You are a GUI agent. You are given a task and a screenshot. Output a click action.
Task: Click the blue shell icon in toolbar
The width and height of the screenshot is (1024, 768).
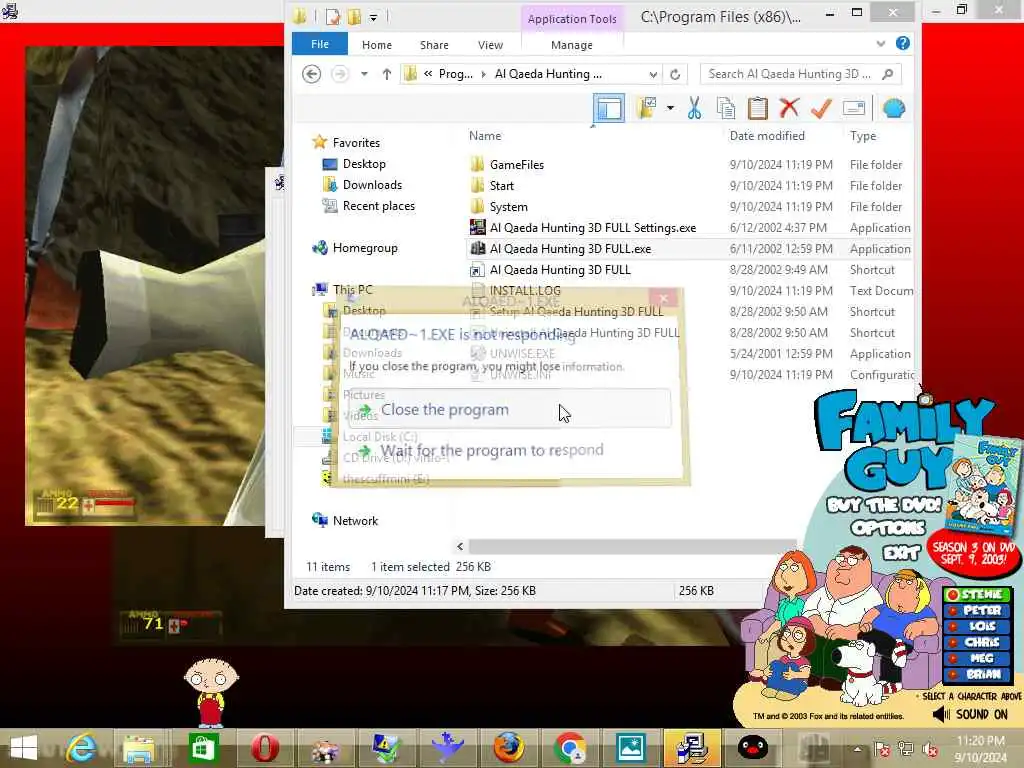tap(894, 108)
